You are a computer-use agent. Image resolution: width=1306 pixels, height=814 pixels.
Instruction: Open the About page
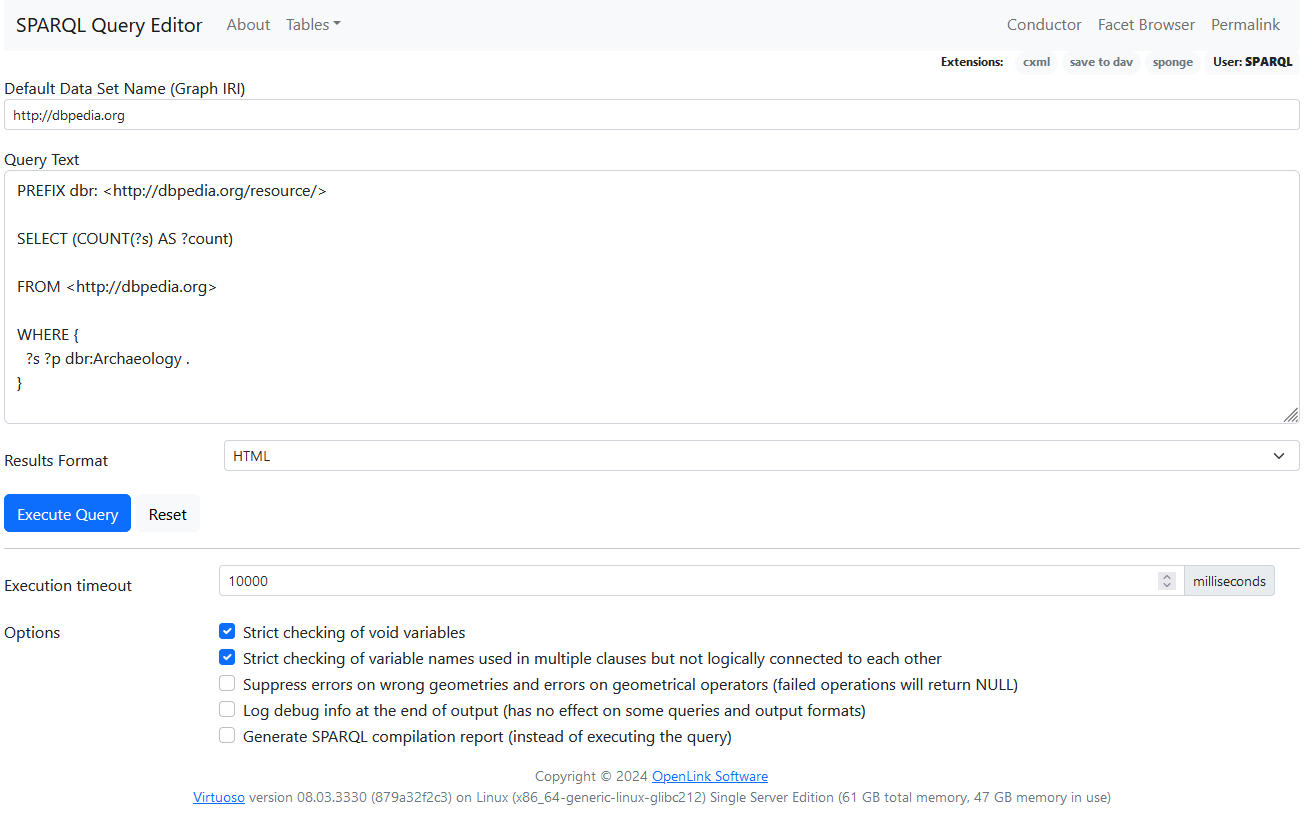(248, 25)
